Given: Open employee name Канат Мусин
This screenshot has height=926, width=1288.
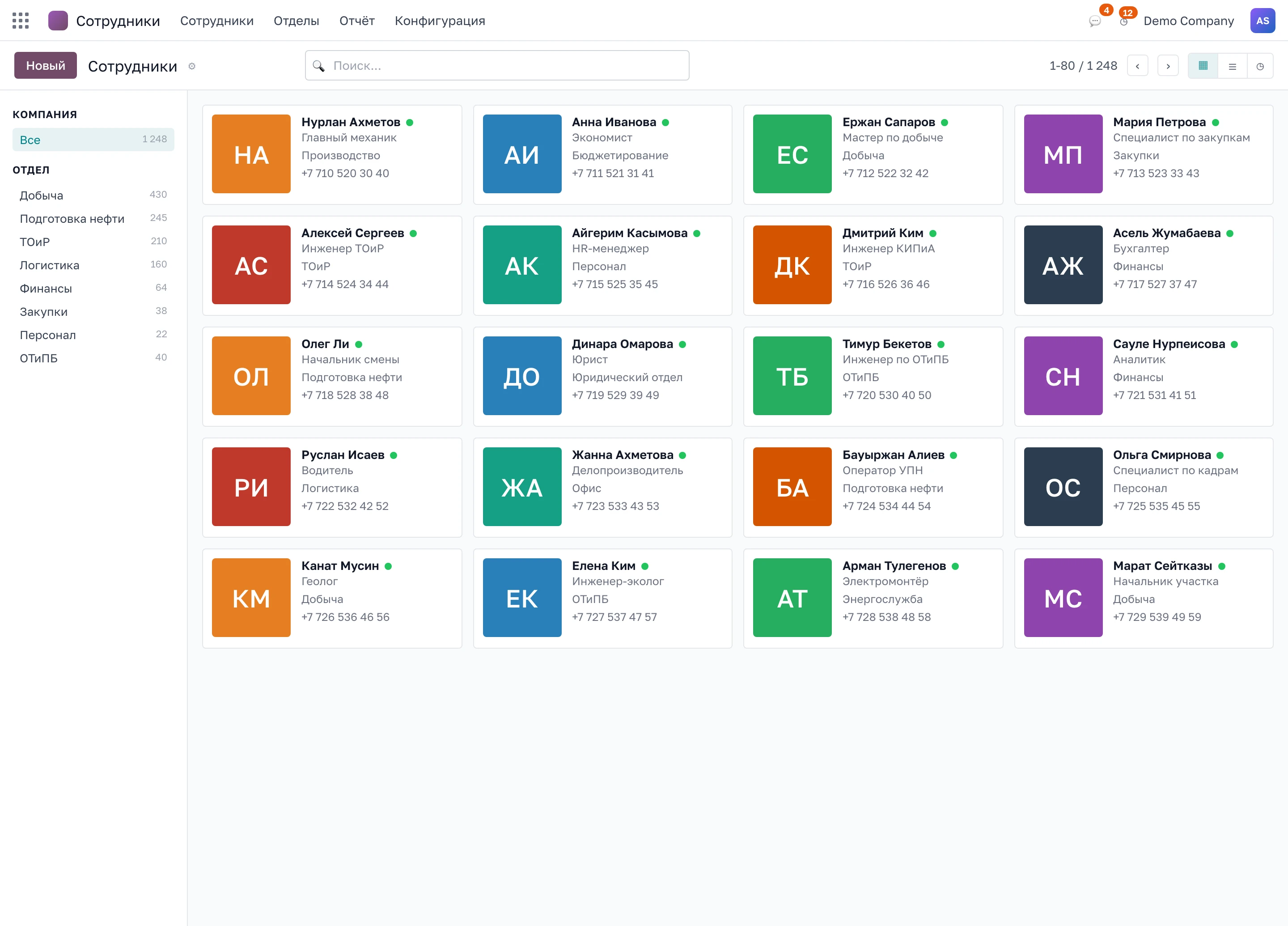Looking at the screenshot, I should (339, 566).
